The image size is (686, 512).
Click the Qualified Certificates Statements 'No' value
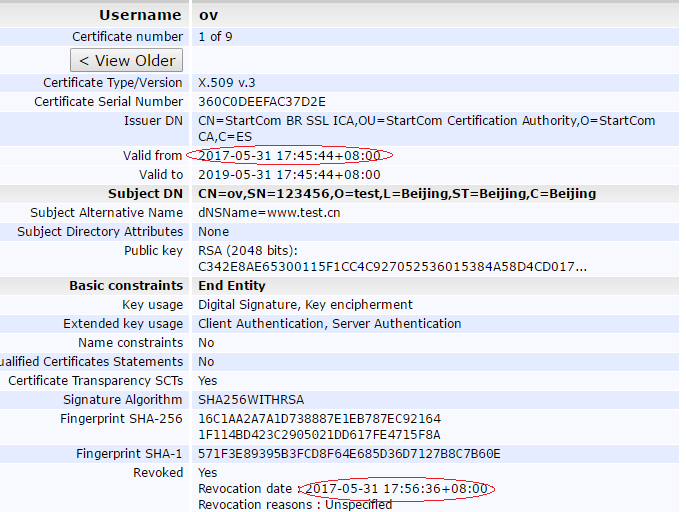click(206, 362)
